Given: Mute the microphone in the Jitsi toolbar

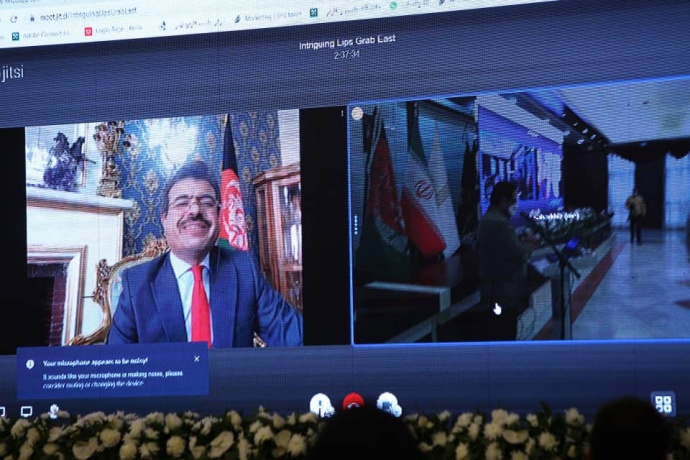Looking at the screenshot, I should (x=321, y=404).
